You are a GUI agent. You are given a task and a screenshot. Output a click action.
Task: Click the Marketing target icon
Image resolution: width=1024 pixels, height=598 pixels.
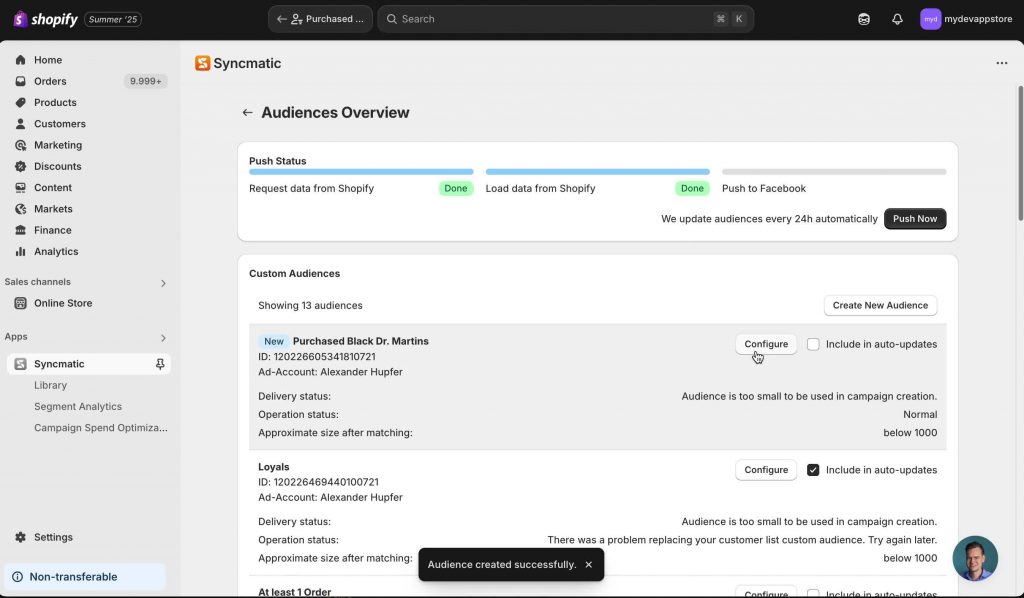(x=20, y=145)
